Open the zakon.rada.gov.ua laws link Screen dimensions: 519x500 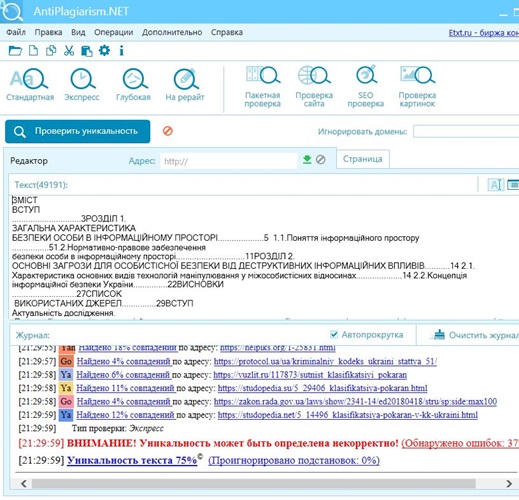355,401
